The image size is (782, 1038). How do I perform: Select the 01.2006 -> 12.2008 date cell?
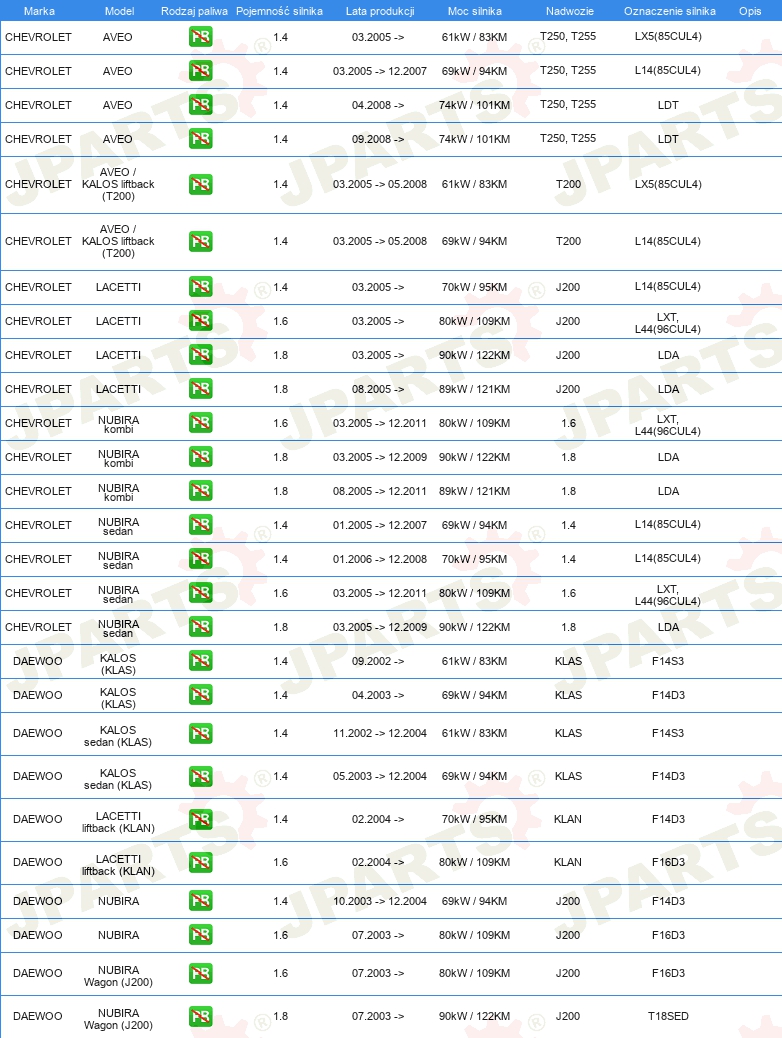(x=379, y=559)
